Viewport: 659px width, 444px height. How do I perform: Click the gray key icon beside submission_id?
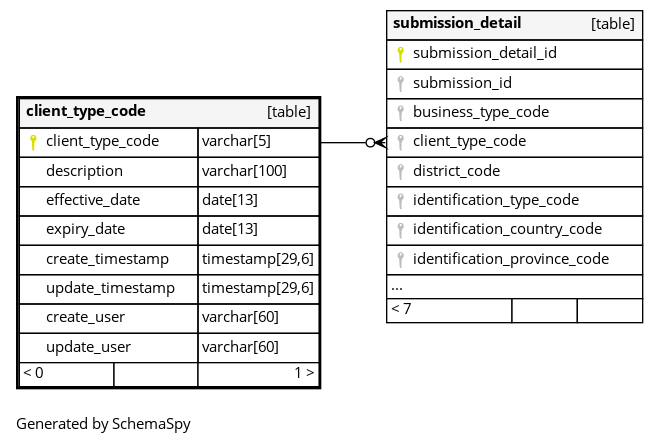coord(400,83)
